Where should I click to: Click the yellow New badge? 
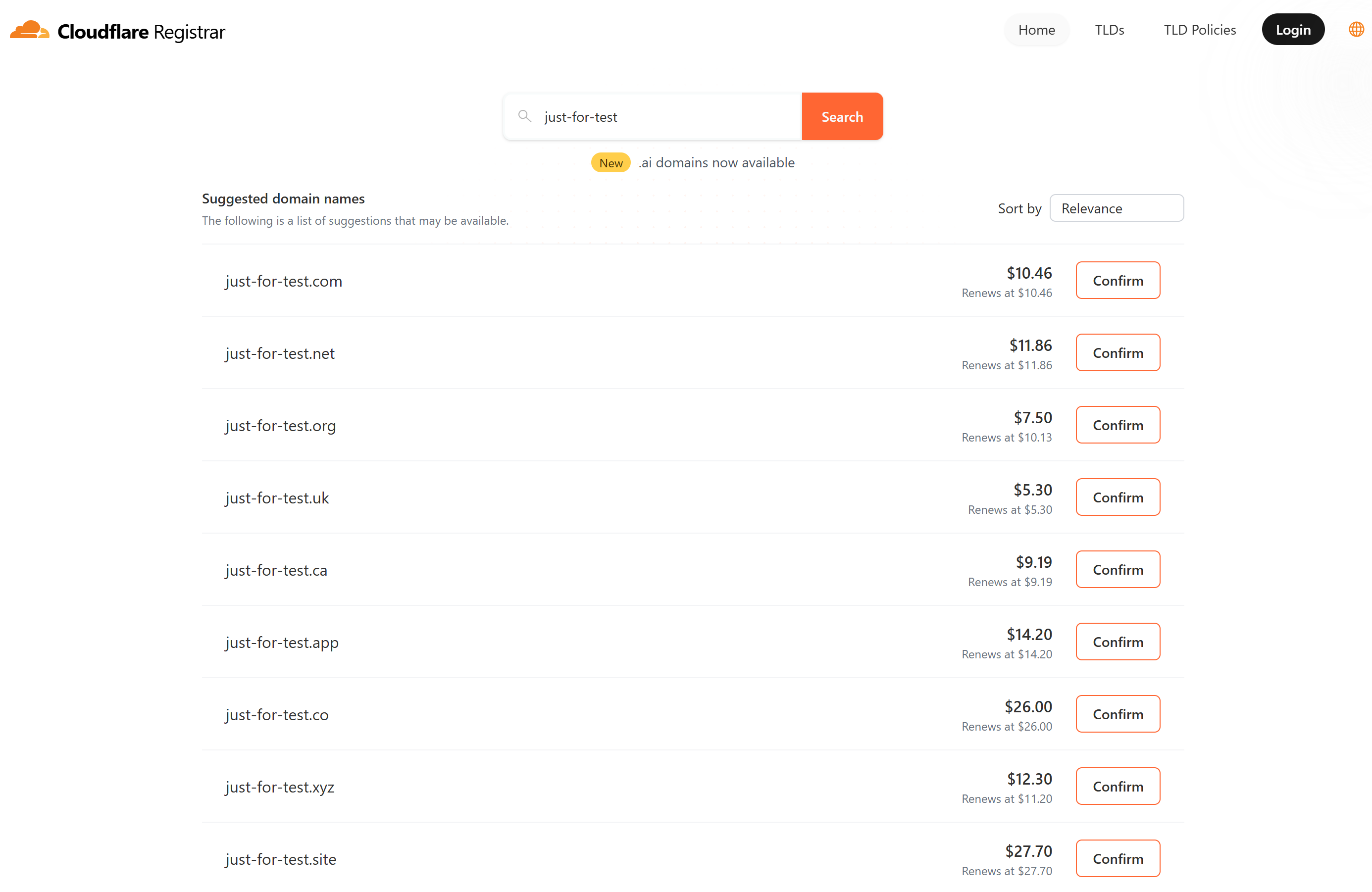[x=610, y=163]
